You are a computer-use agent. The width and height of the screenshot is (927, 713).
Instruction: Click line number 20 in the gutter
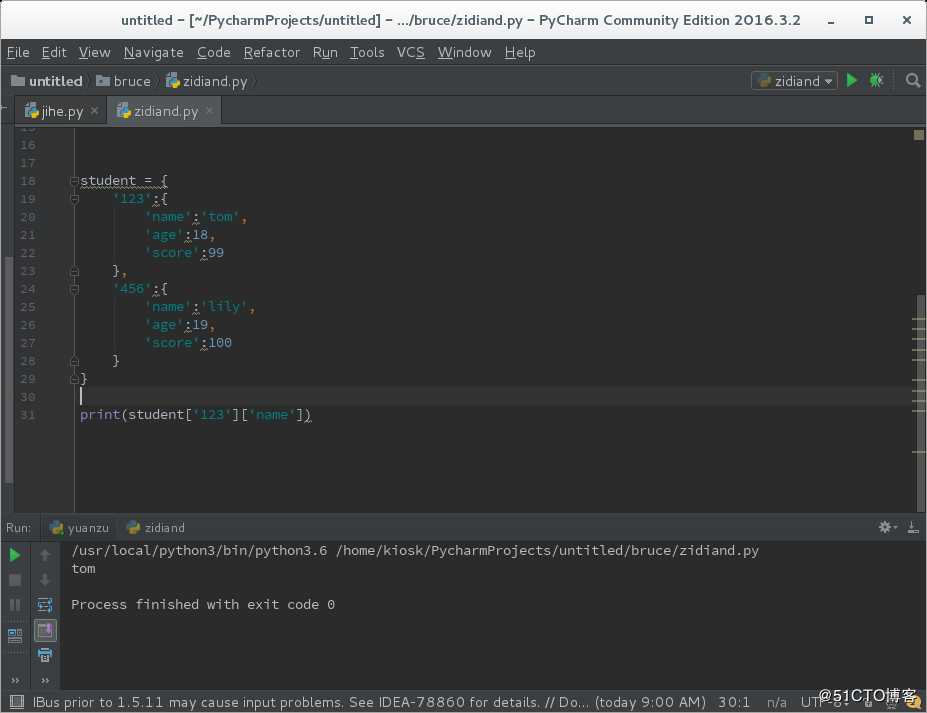pyautogui.click(x=28, y=217)
